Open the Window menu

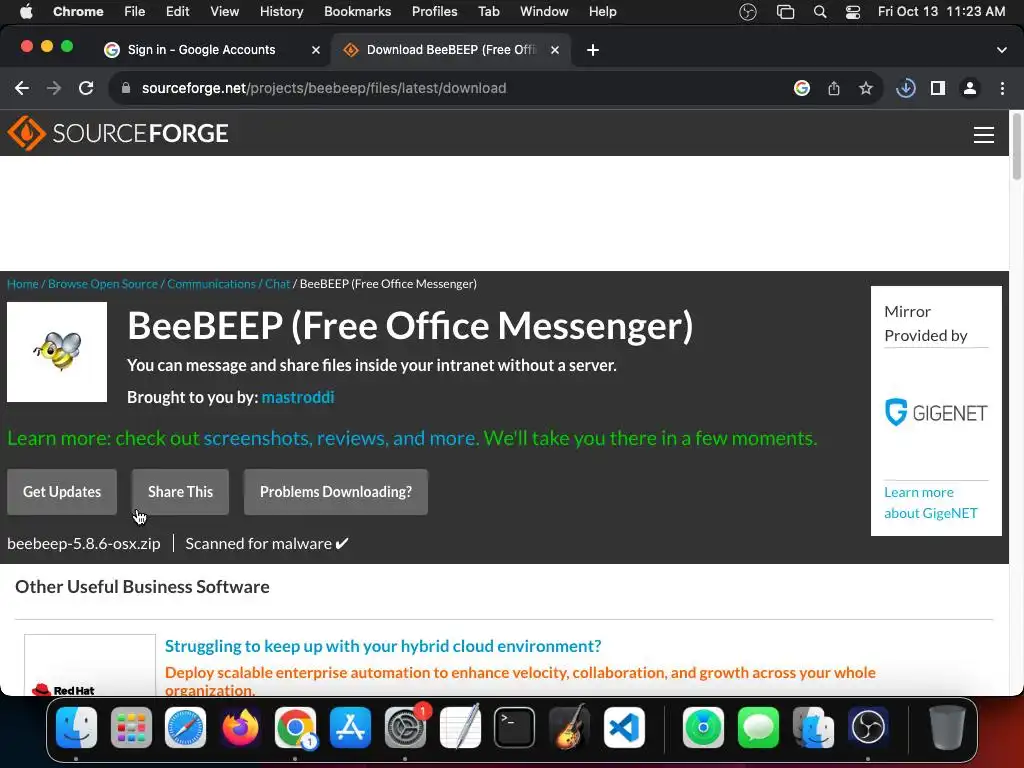[x=544, y=11]
